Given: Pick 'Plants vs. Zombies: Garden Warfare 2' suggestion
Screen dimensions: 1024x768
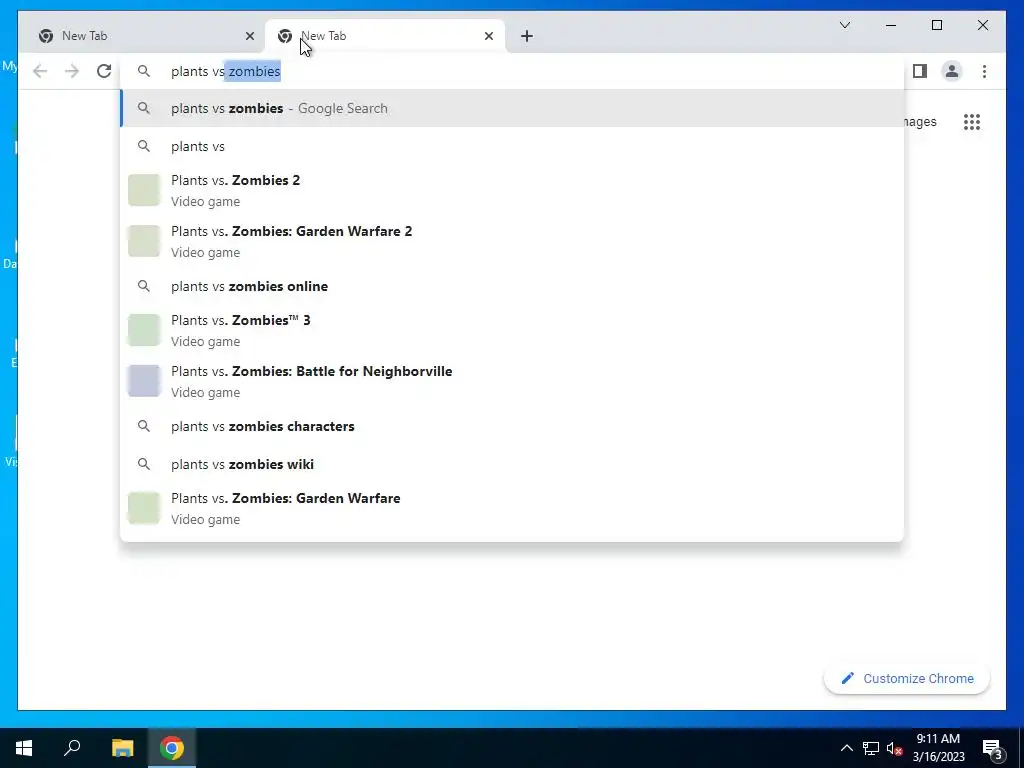Looking at the screenshot, I should [x=512, y=241].
